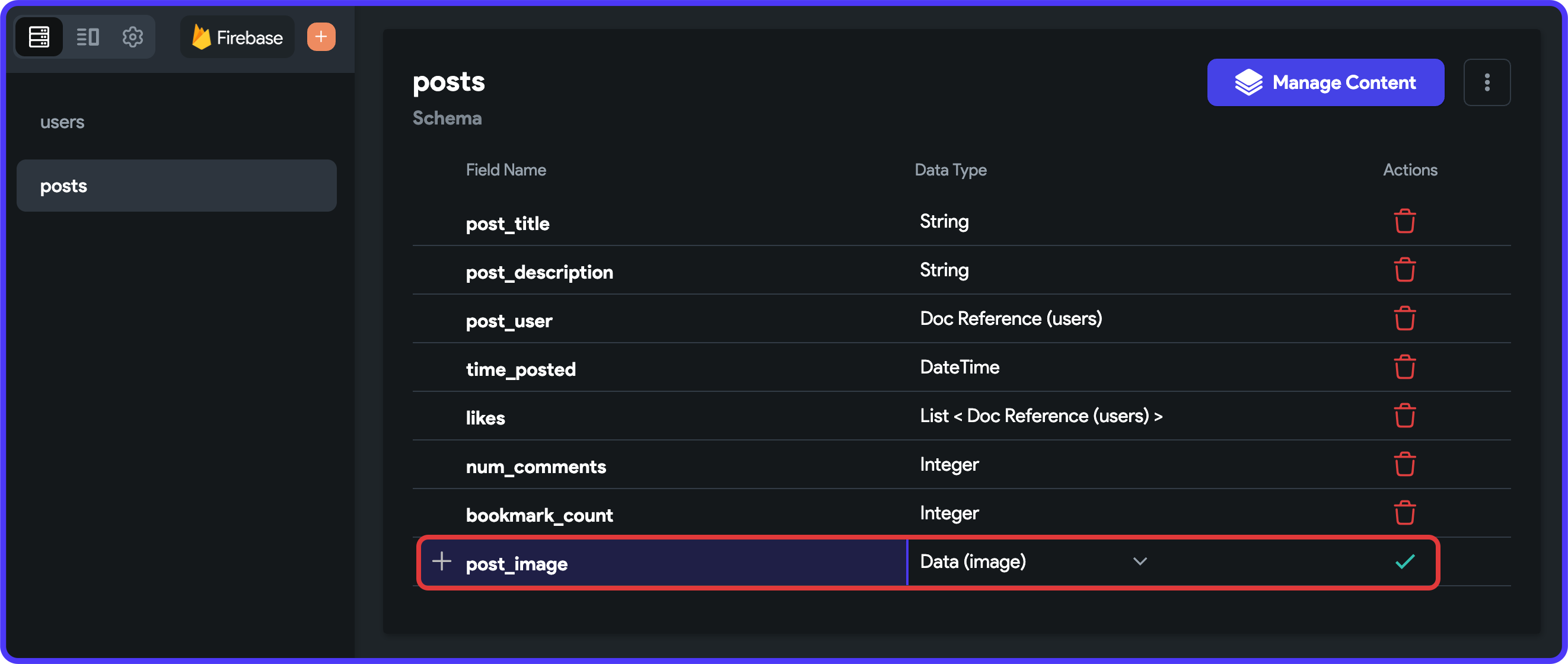The height and width of the screenshot is (664, 1568).
Task: Delete the likes field
Action: coord(1404,416)
